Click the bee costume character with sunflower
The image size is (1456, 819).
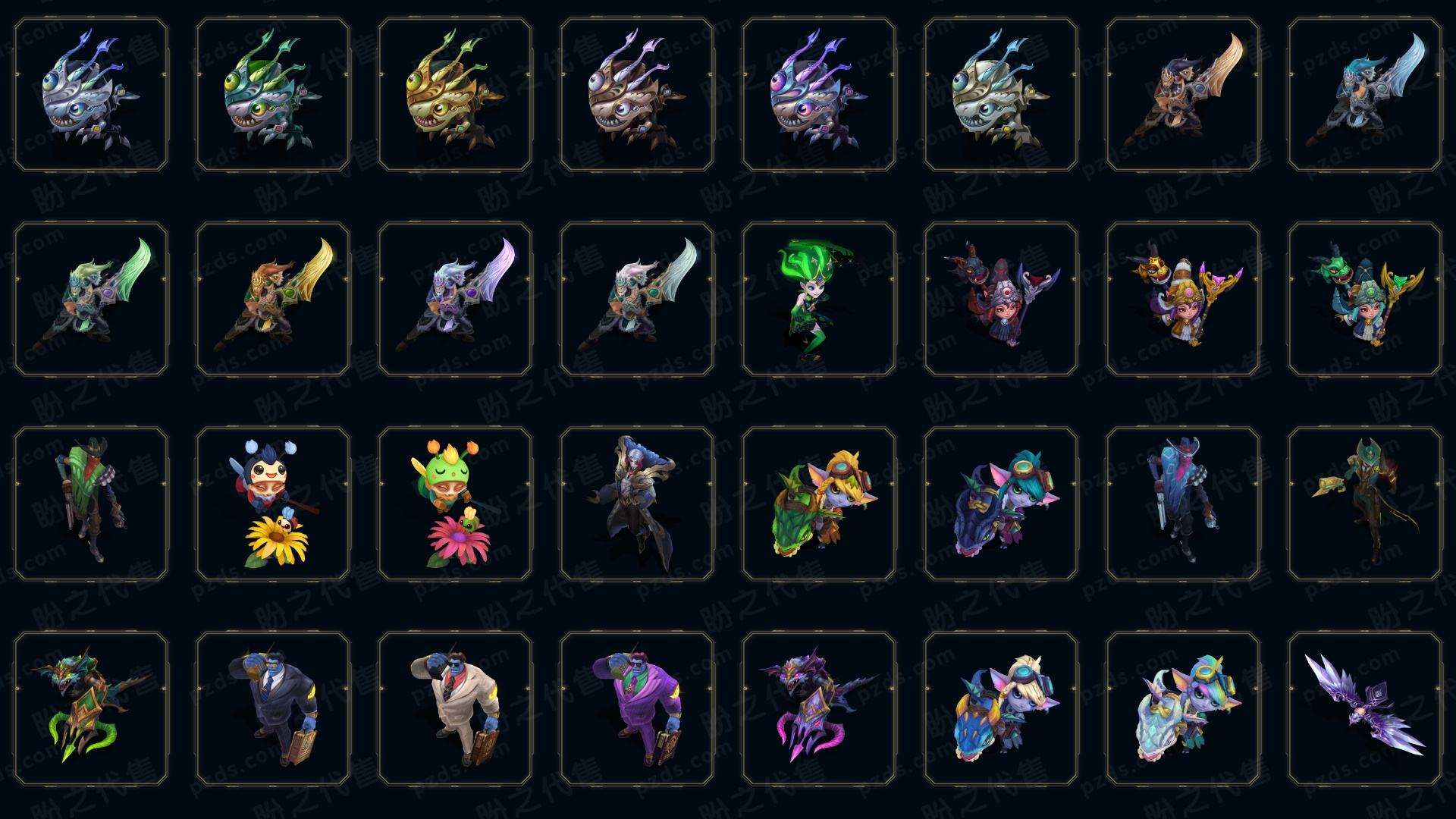(x=273, y=504)
